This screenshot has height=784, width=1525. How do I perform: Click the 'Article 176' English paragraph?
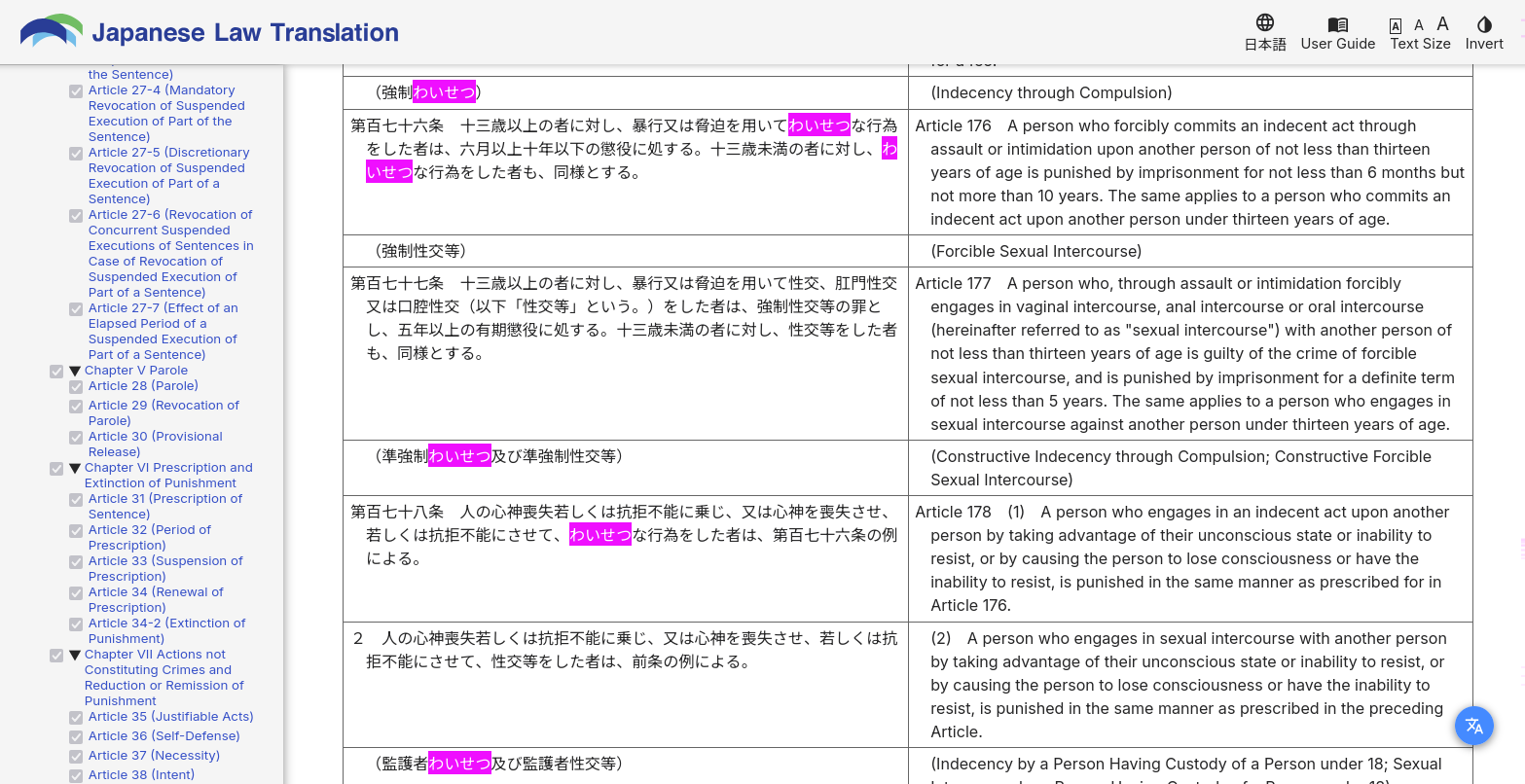(1190, 172)
